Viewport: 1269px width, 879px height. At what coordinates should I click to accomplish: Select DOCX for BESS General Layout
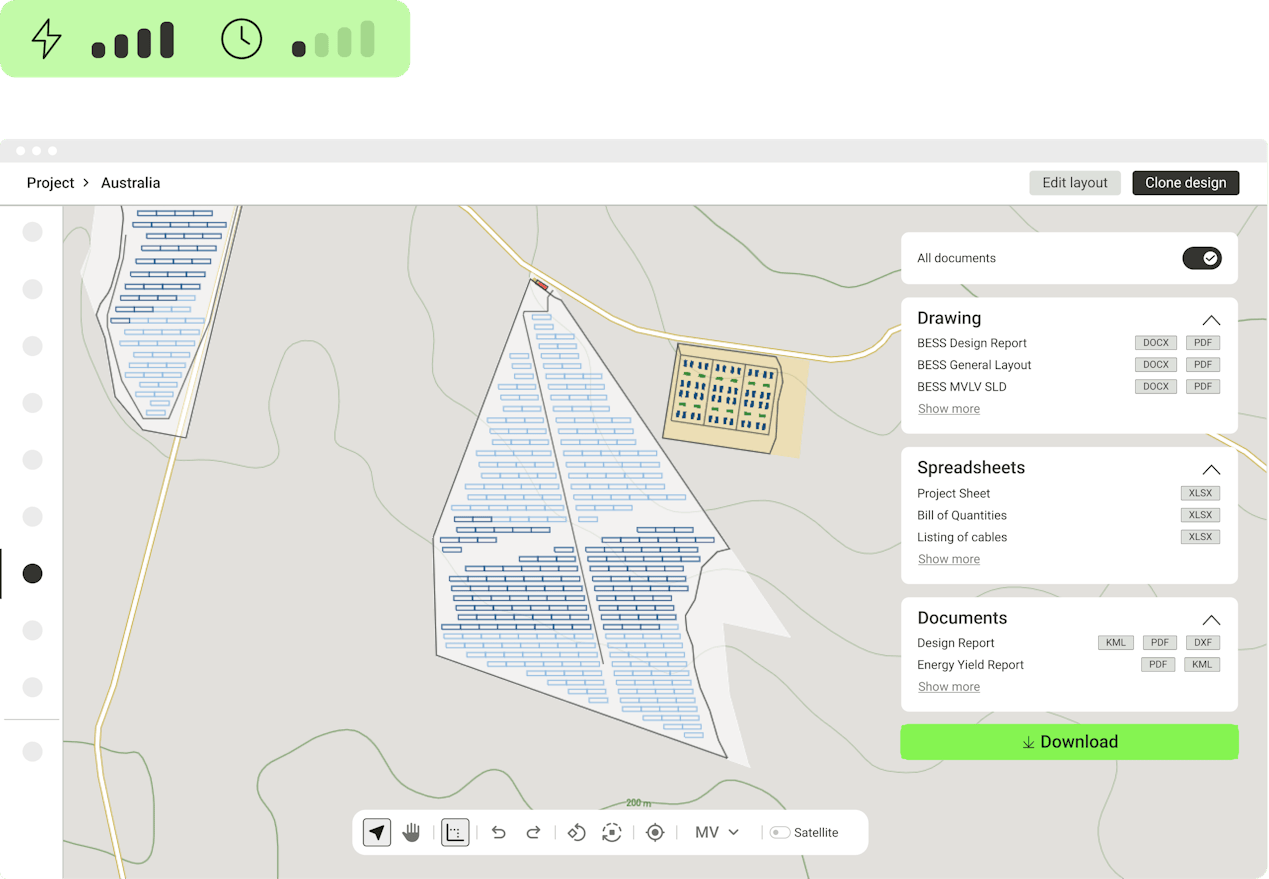click(x=1156, y=365)
